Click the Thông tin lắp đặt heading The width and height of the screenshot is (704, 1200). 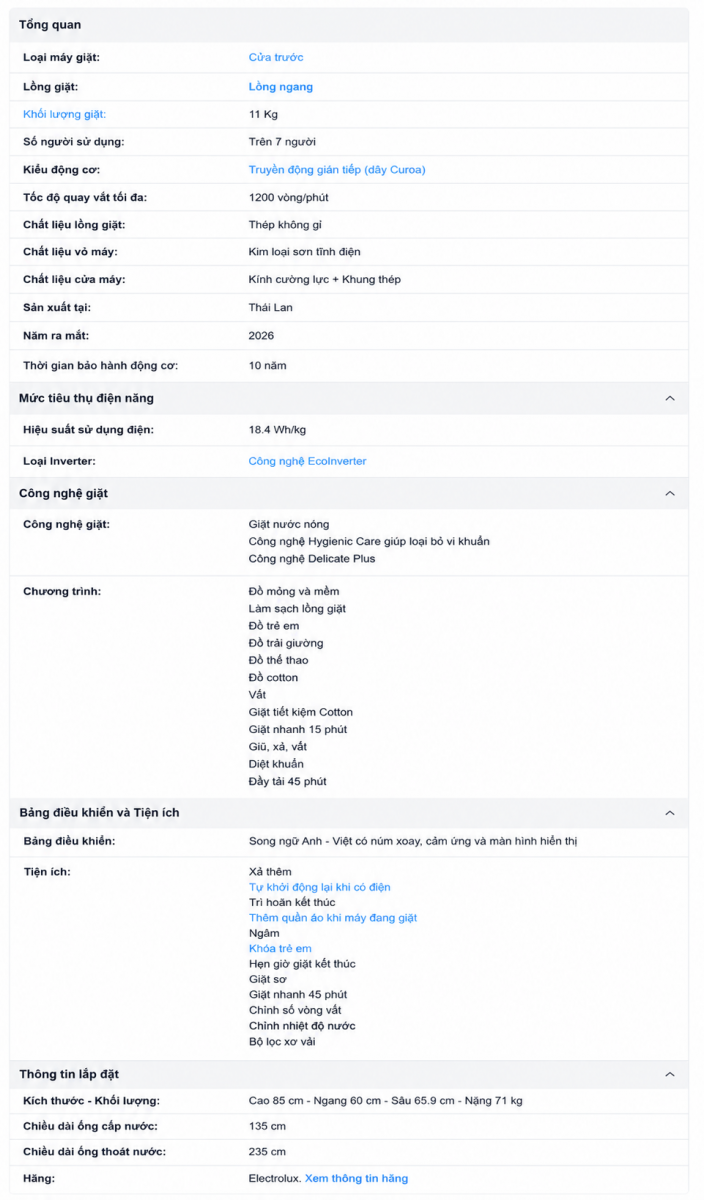point(69,1074)
